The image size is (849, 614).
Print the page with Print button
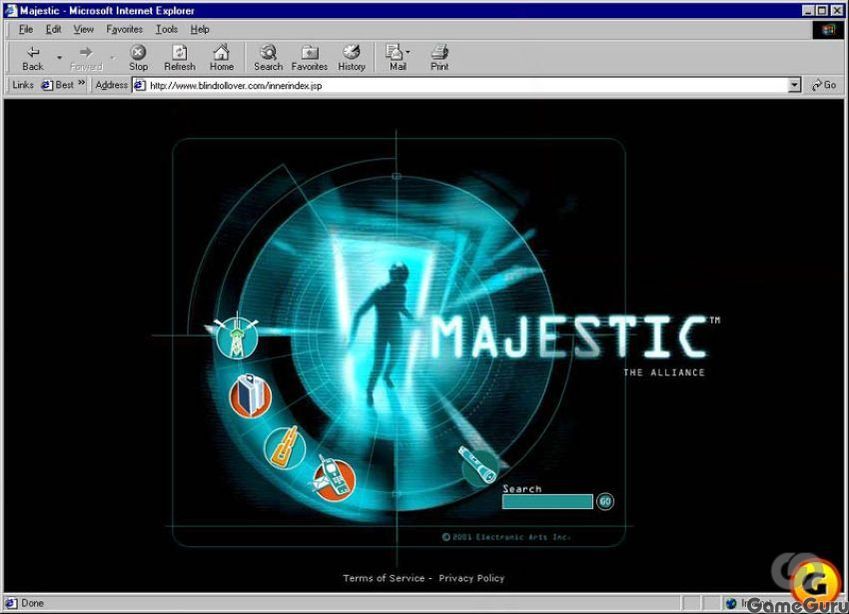tap(439, 58)
